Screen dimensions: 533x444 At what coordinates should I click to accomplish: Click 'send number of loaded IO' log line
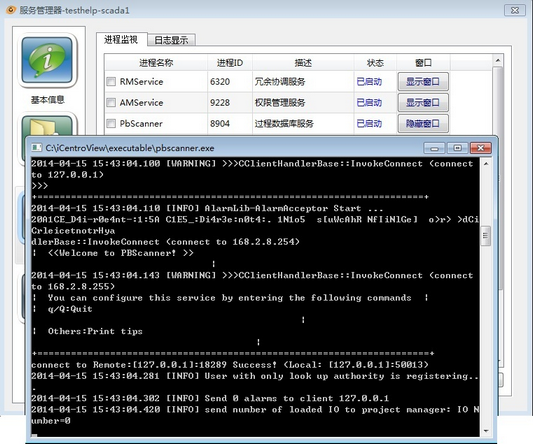(x=255, y=415)
